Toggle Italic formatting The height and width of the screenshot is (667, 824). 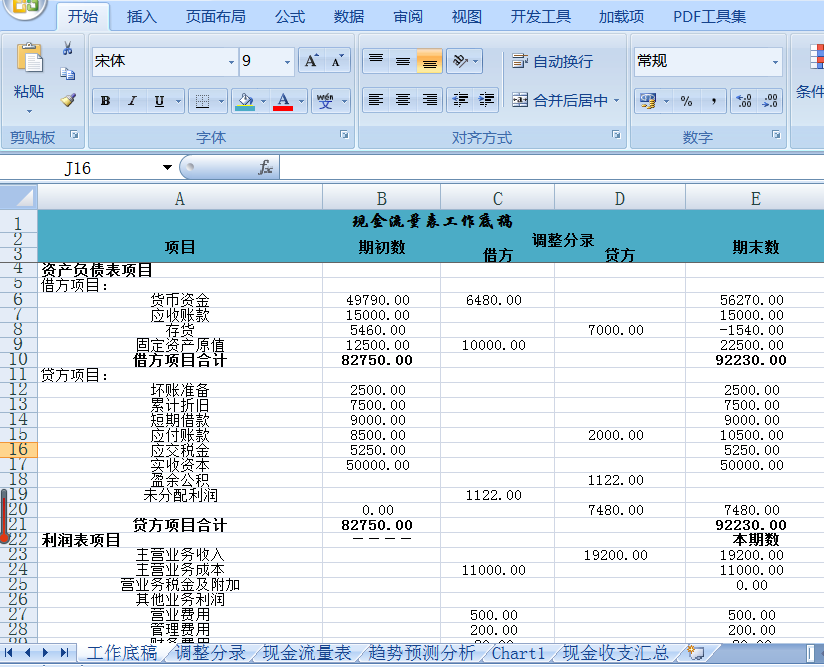(132, 101)
